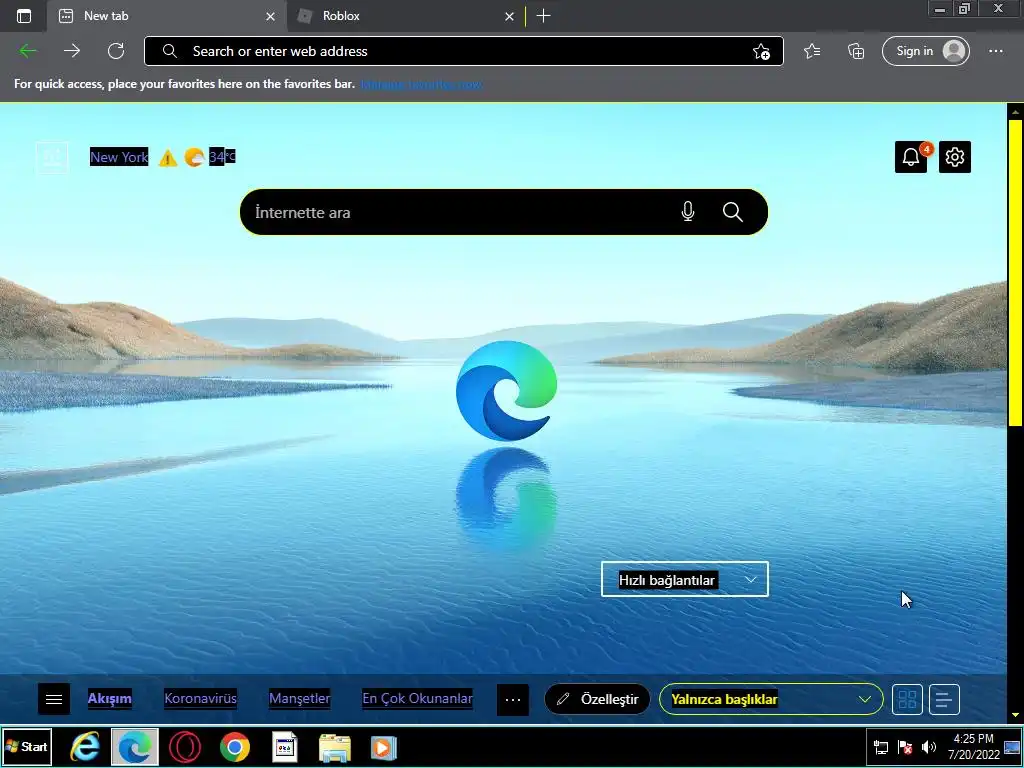
Task: Close the Roblox tab
Action: pyautogui.click(x=509, y=16)
